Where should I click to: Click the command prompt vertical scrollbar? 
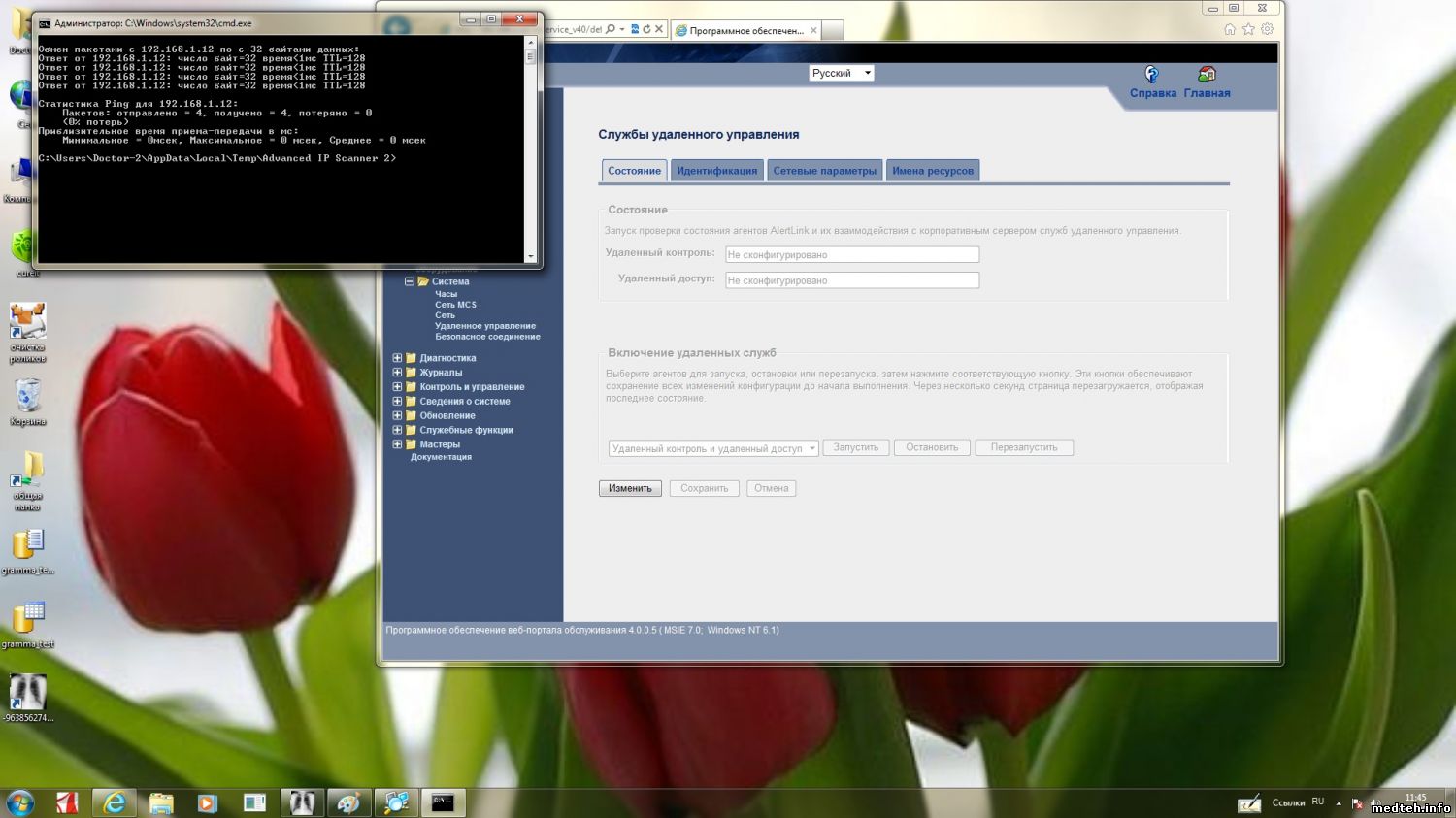point(530,146)
